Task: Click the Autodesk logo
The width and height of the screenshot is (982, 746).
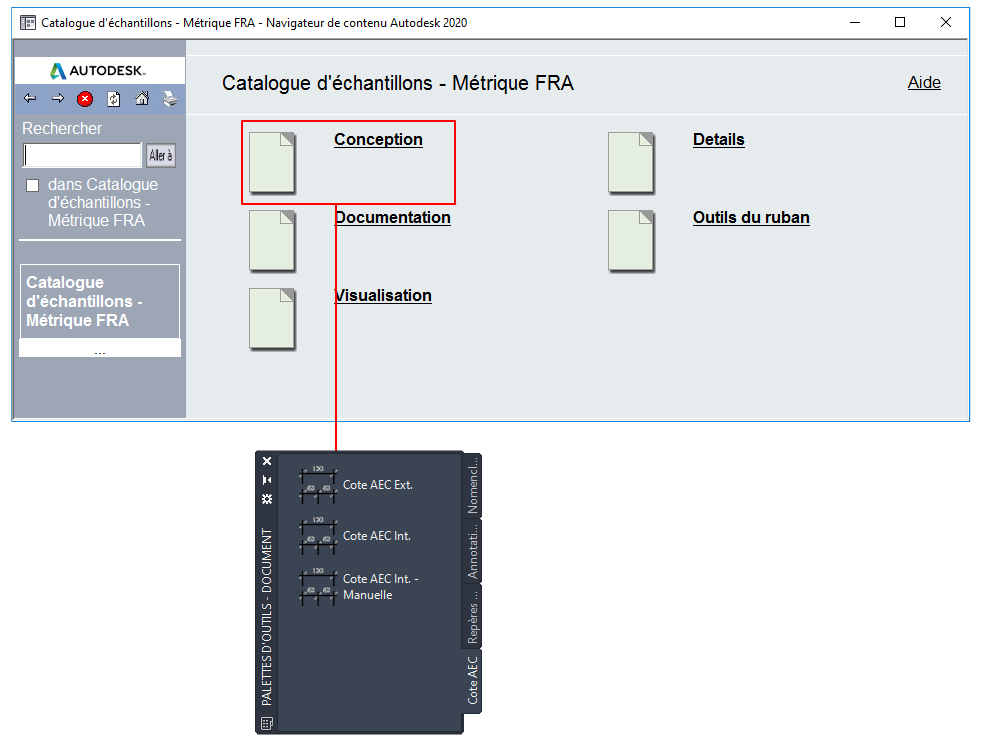Action: click(99, 71)
